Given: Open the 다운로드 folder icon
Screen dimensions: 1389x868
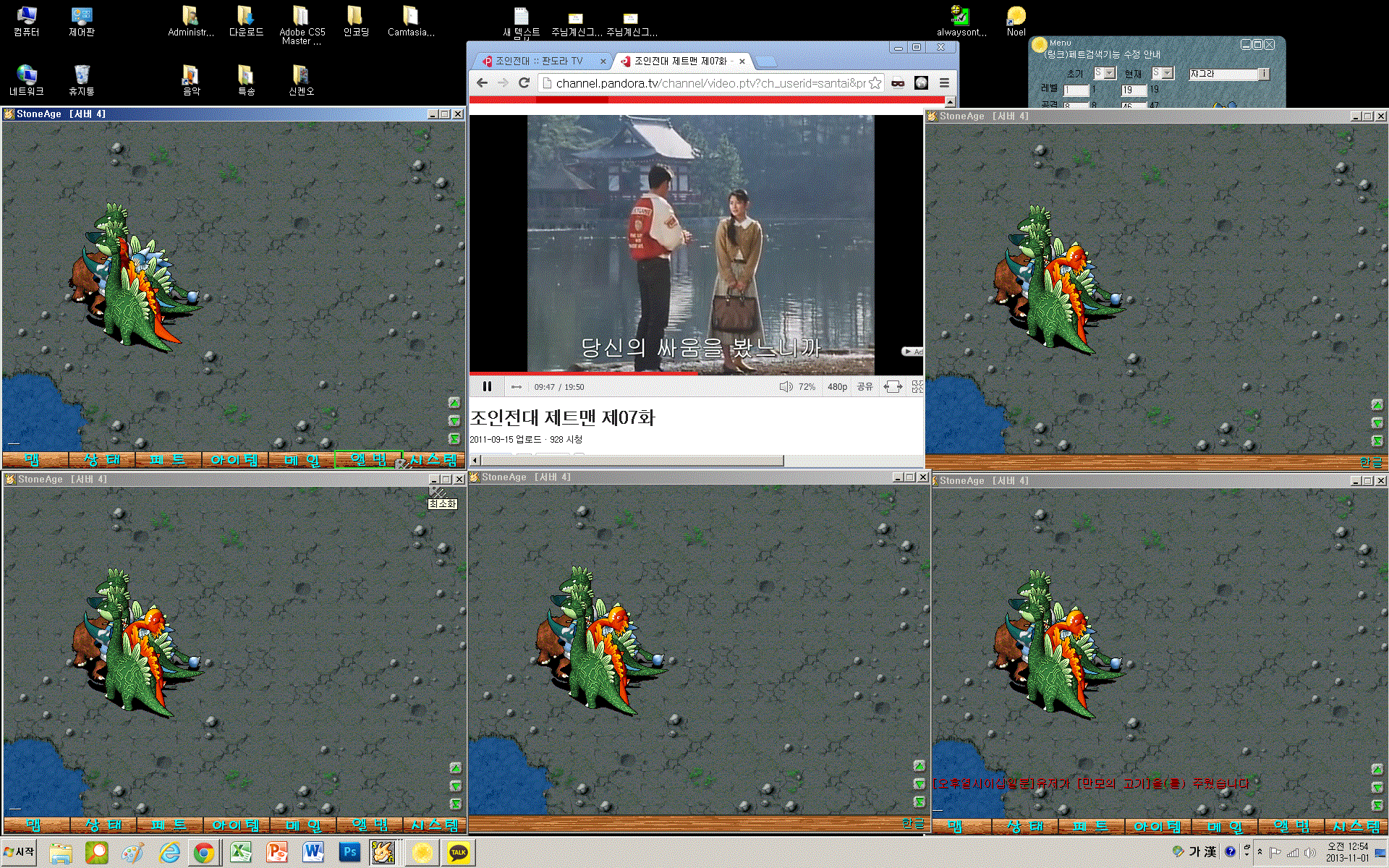Looking at the screenshot, I should [246, 22].
